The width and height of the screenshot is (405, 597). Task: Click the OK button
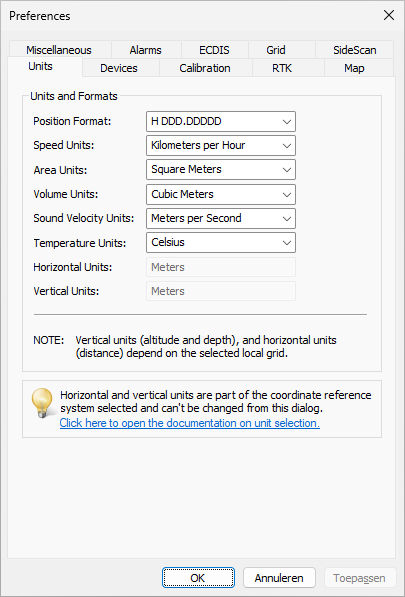click(198, 578)
